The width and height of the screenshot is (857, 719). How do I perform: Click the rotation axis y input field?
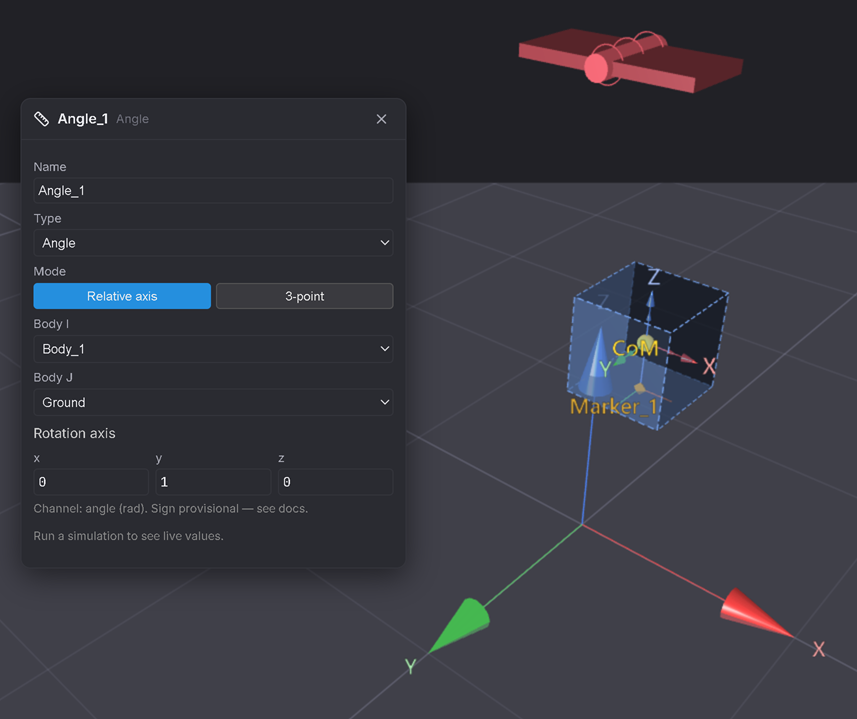[x=213, y=482]
